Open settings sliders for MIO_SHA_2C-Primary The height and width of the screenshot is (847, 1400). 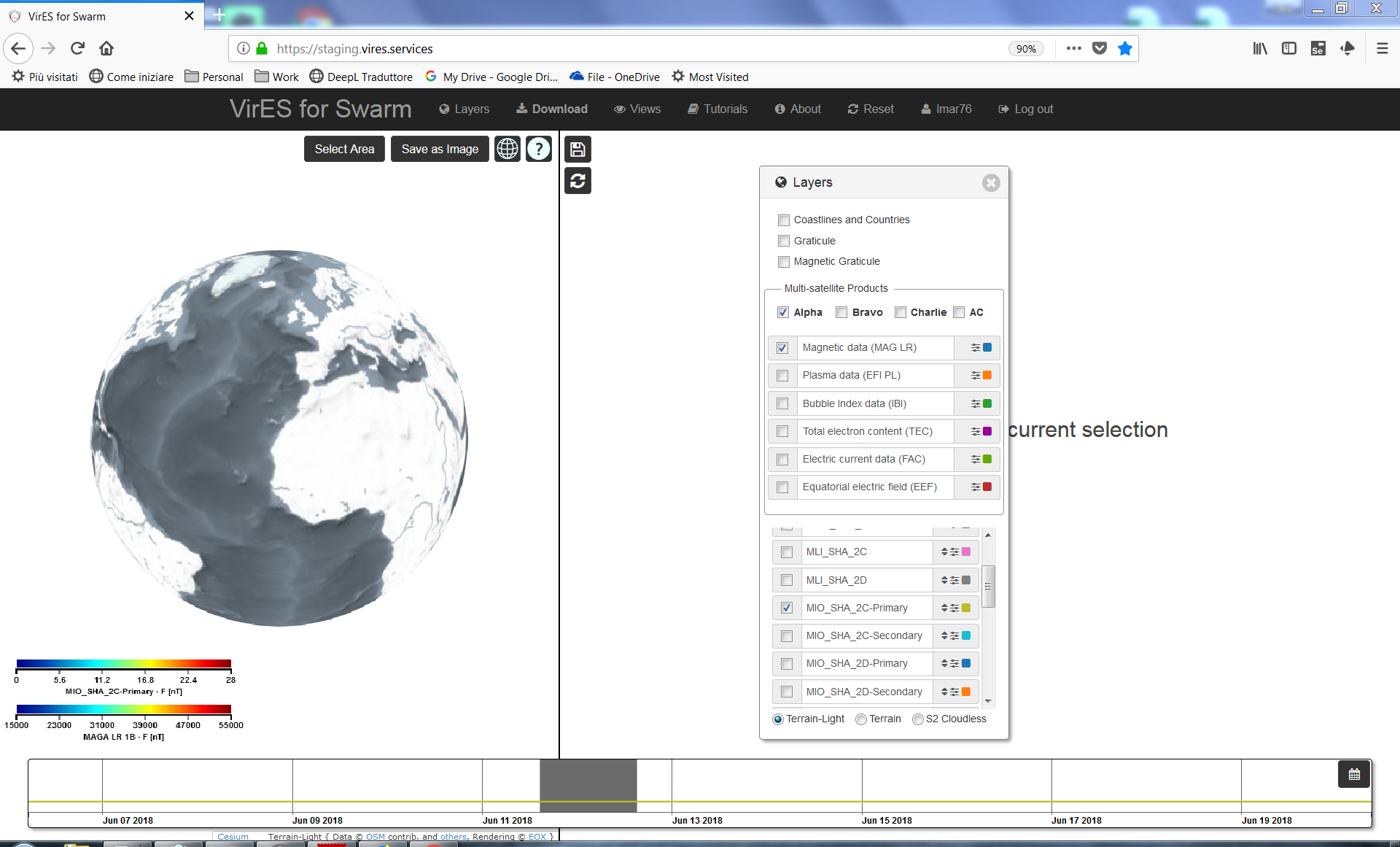954,608
